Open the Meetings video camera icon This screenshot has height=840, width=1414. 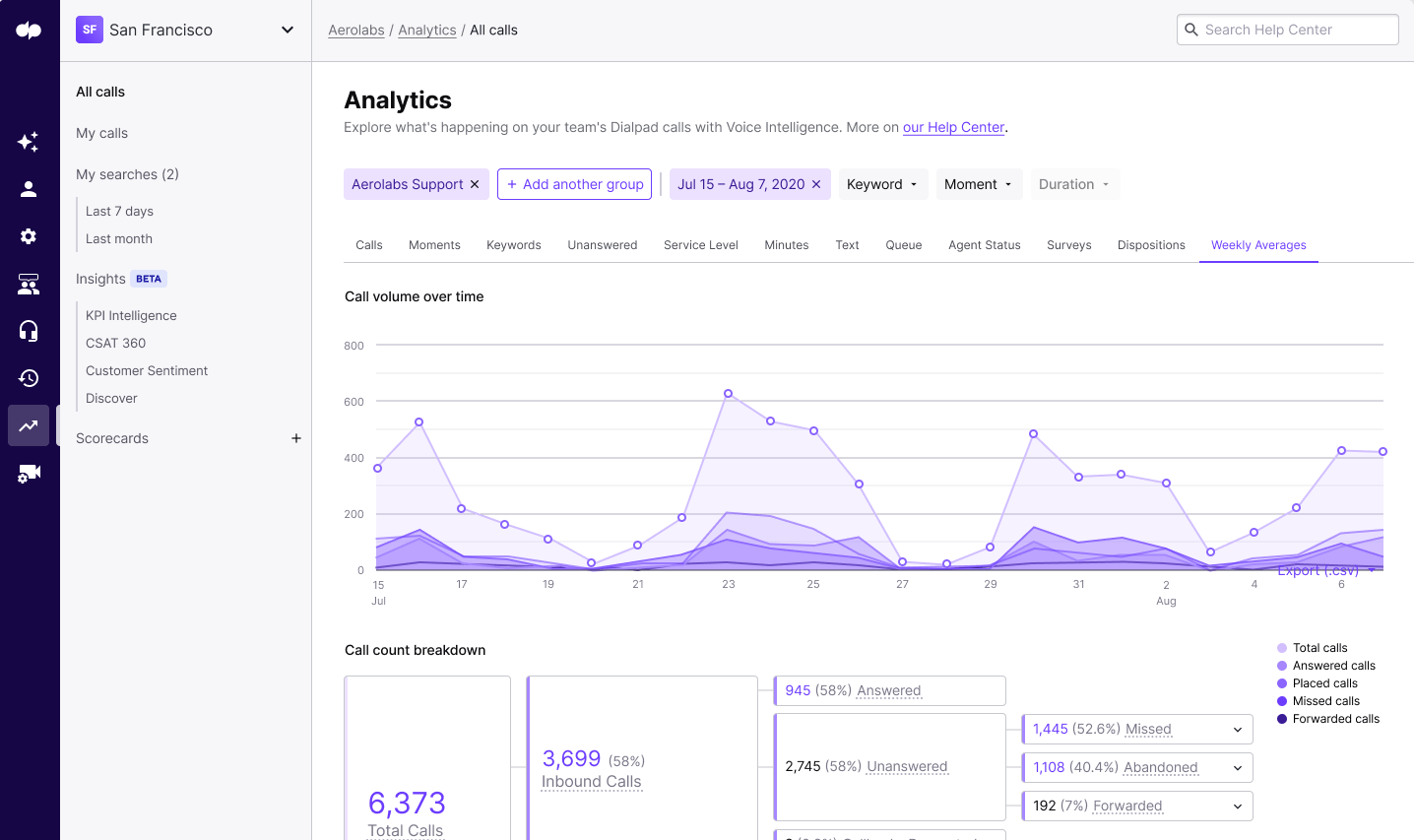tap(29, 473)
